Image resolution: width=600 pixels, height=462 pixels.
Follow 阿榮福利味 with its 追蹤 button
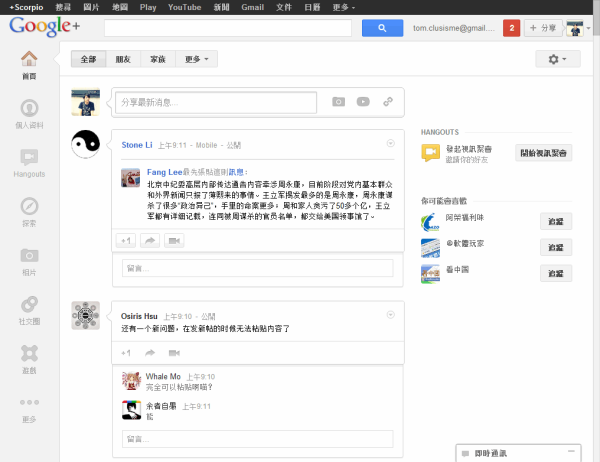point(556,222)
